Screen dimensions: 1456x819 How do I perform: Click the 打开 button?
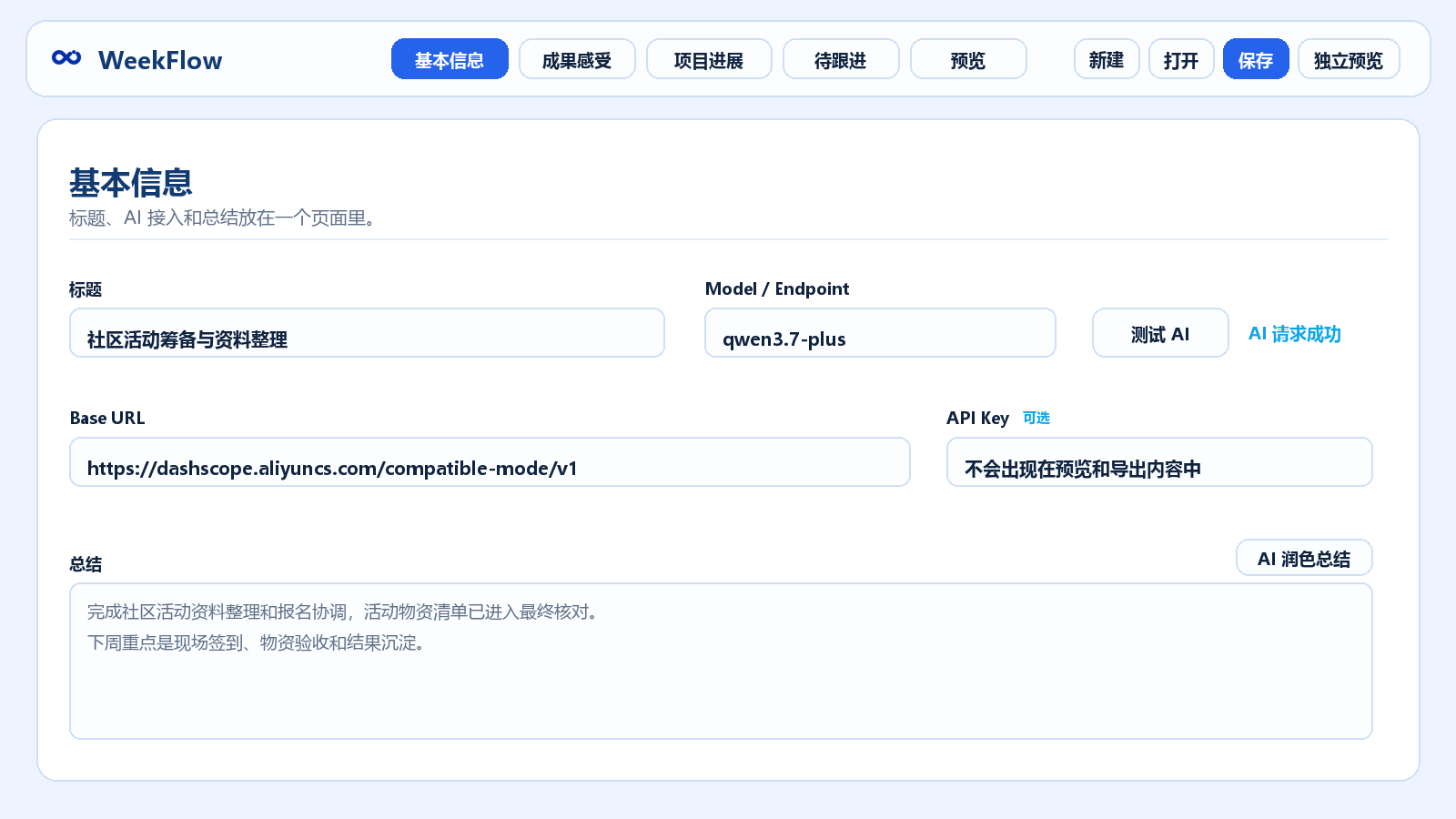click(1181, 59)
